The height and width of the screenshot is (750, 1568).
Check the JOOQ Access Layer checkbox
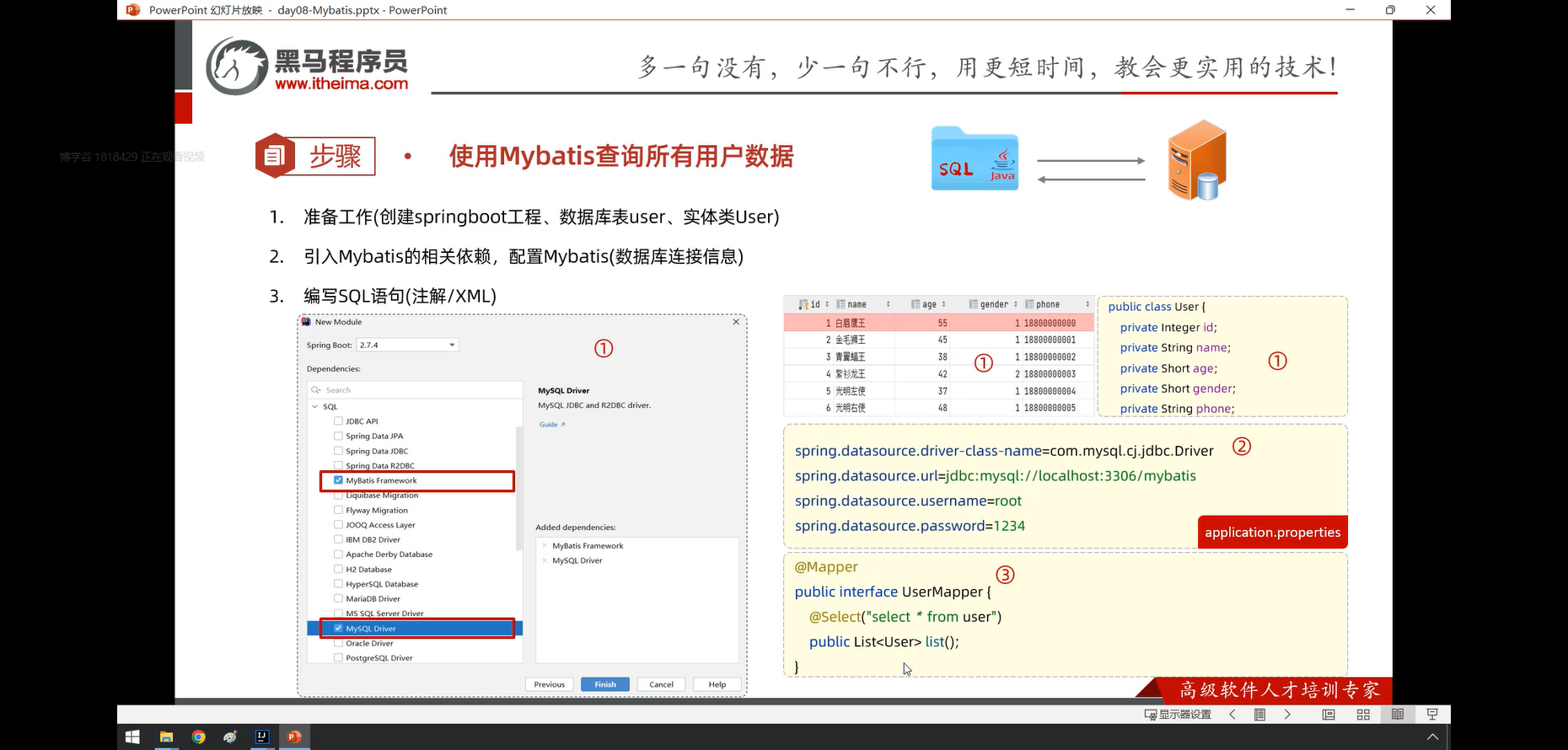click(x=338, y=525)
